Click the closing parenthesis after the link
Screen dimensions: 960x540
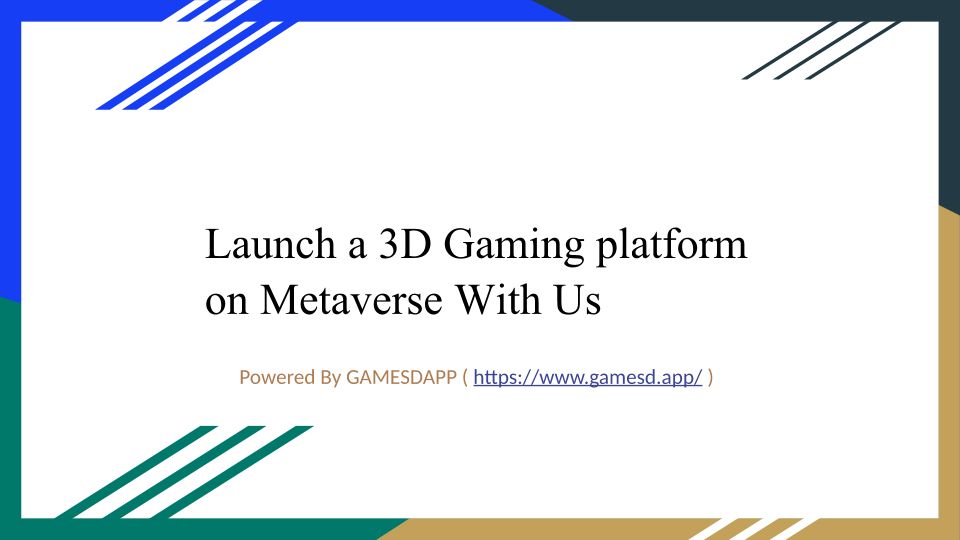pos(710,378)
